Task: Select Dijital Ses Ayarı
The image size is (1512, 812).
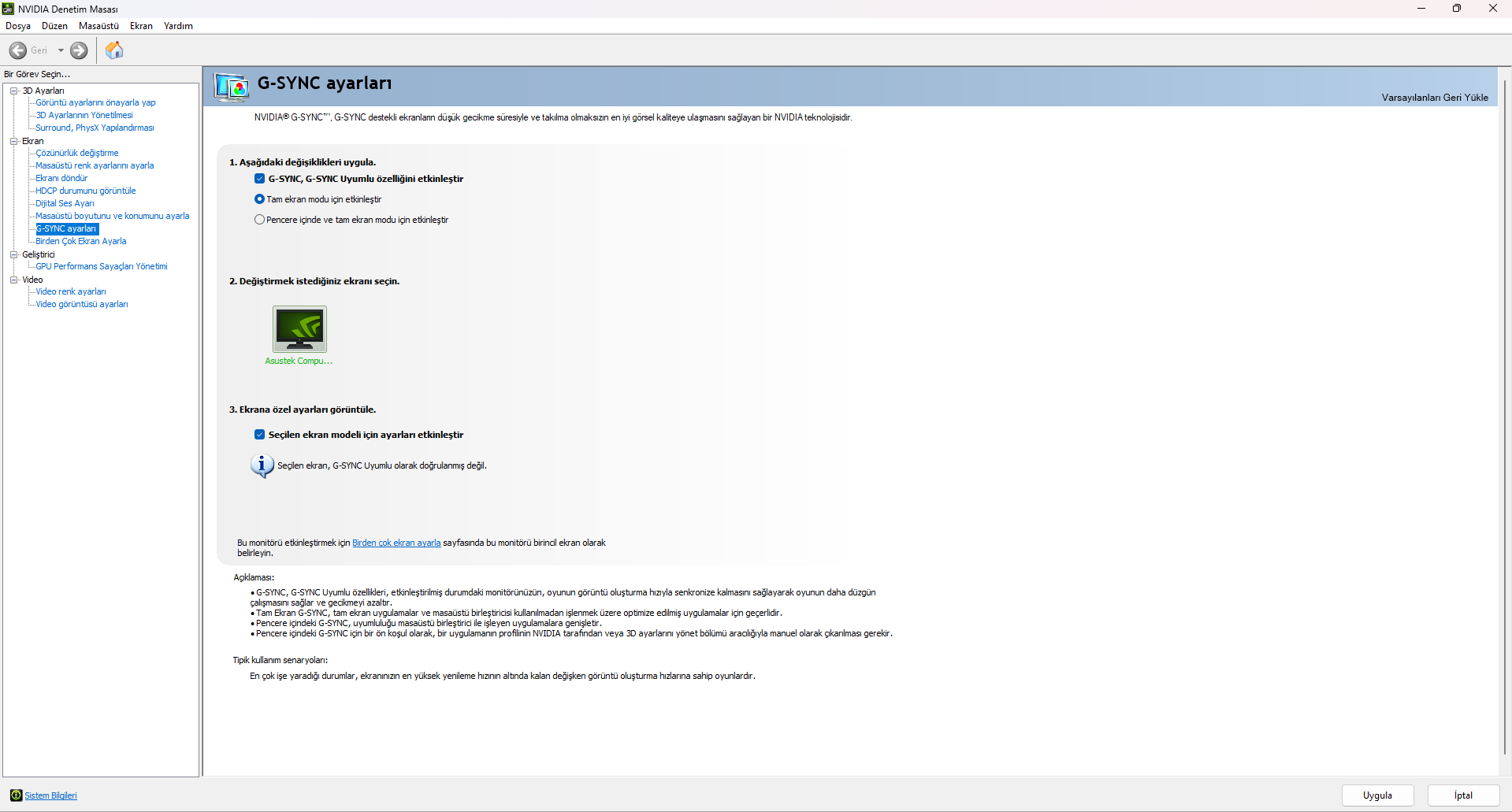Action: click(65, 203)
